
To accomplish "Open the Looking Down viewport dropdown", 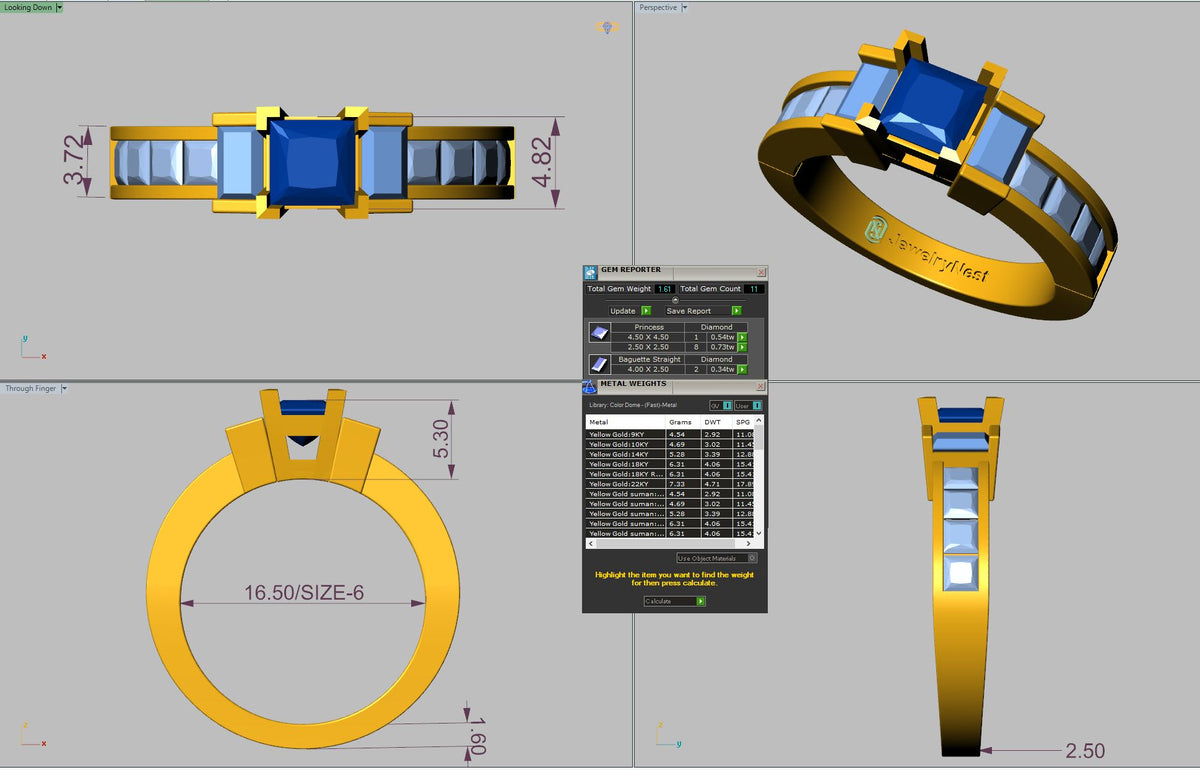I will click(x=59, y=7).
